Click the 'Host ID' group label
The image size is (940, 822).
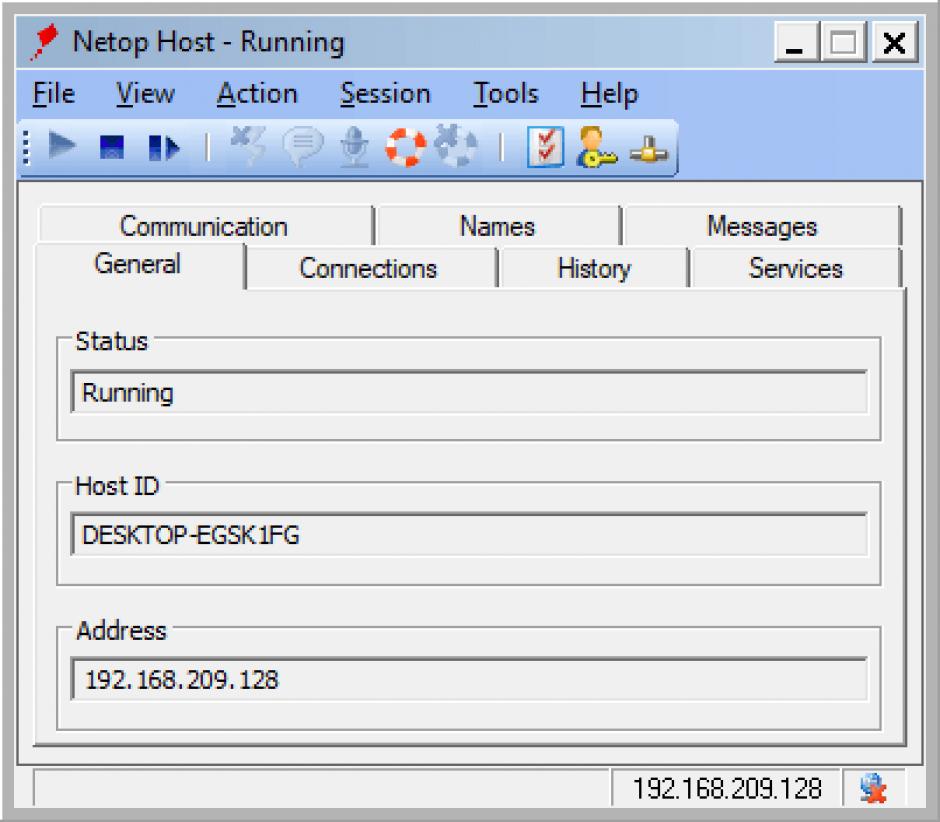117,486
